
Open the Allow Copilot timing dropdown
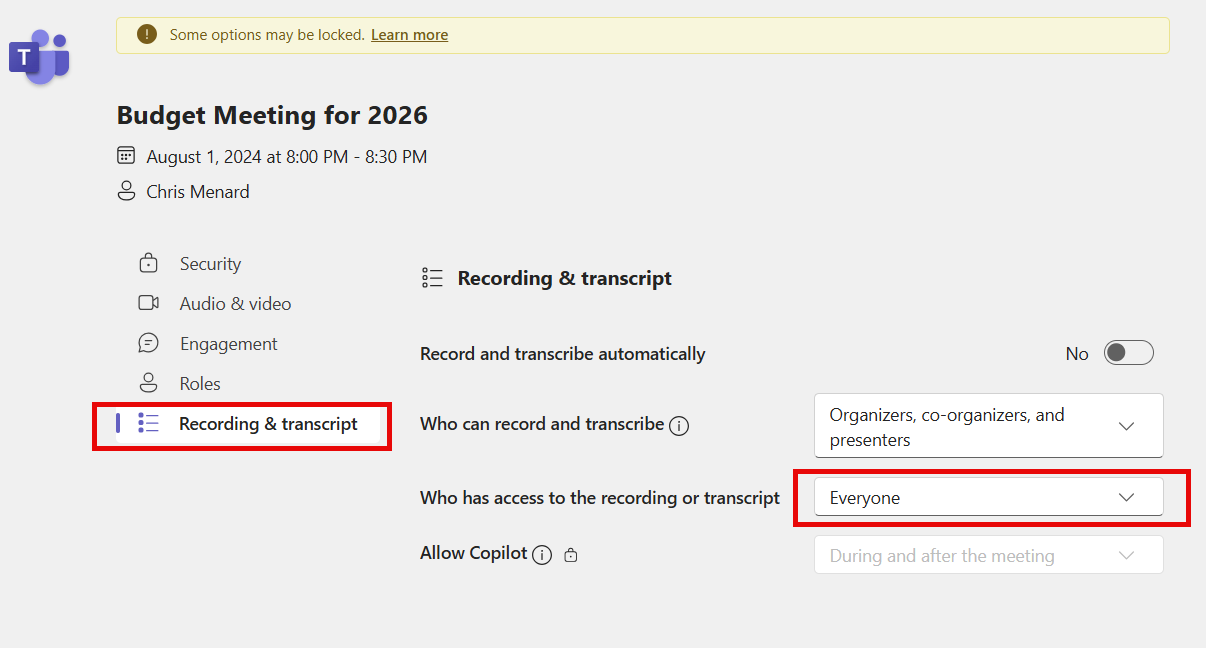click(988, 554)
